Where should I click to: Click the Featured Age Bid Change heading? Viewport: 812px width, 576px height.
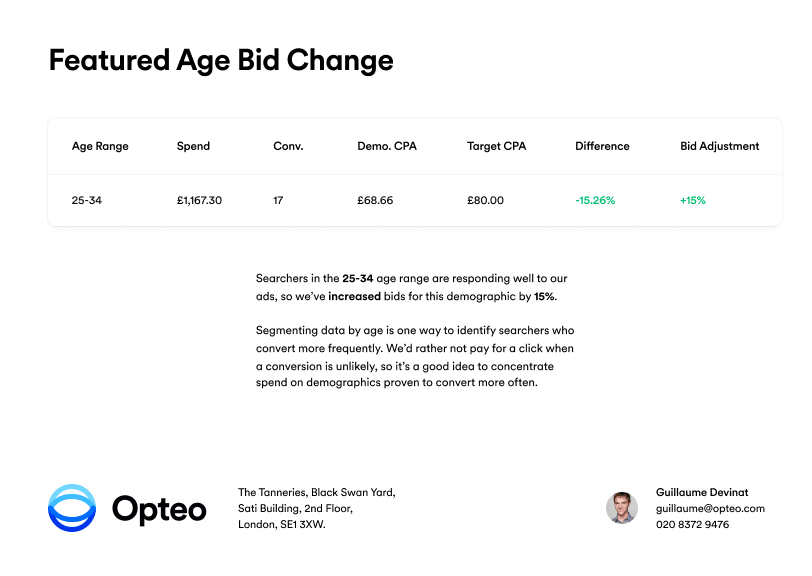[x=221, y=60]
